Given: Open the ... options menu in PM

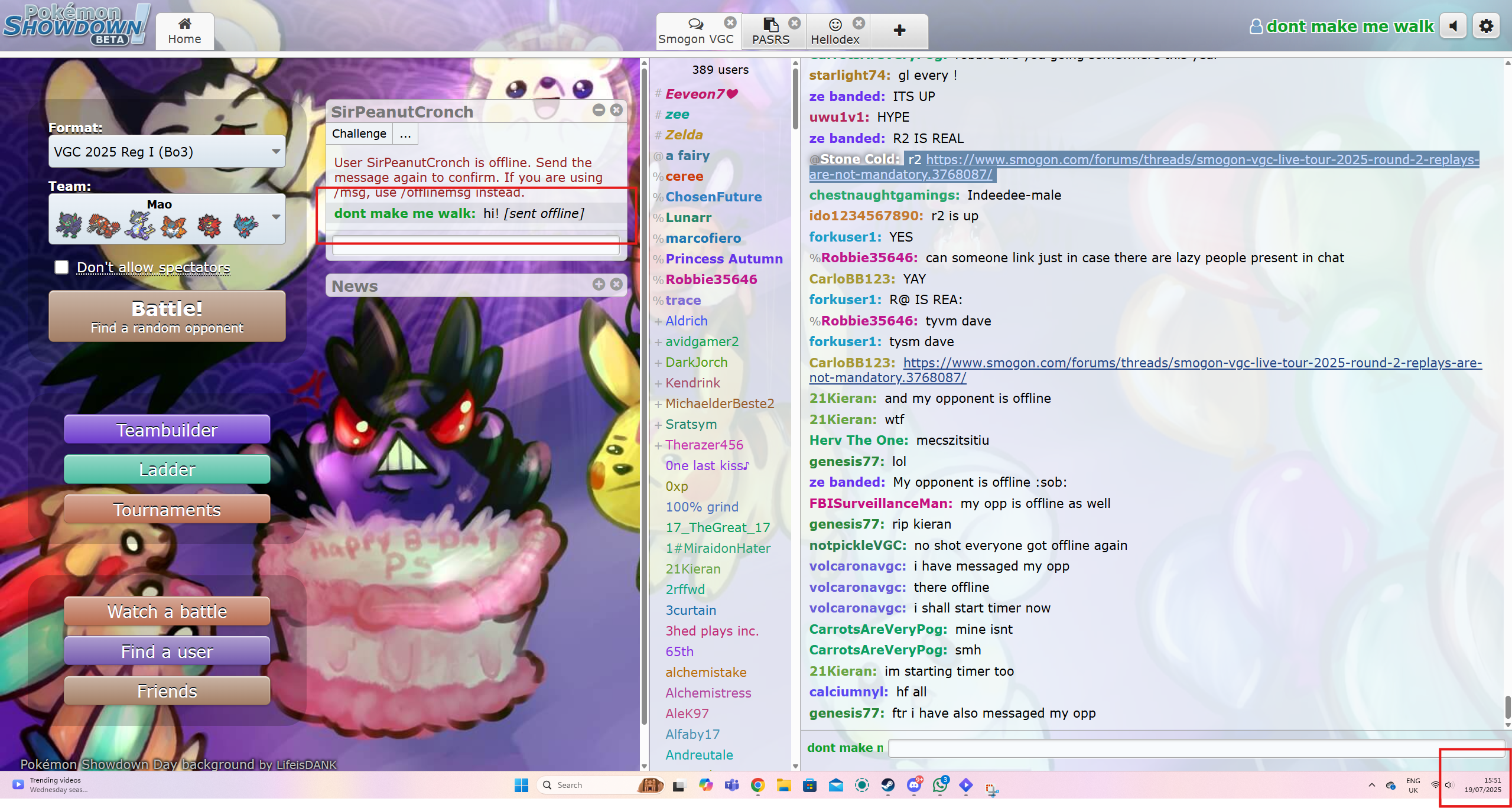Looking at the screenshot, I should [x=405, y=134].
